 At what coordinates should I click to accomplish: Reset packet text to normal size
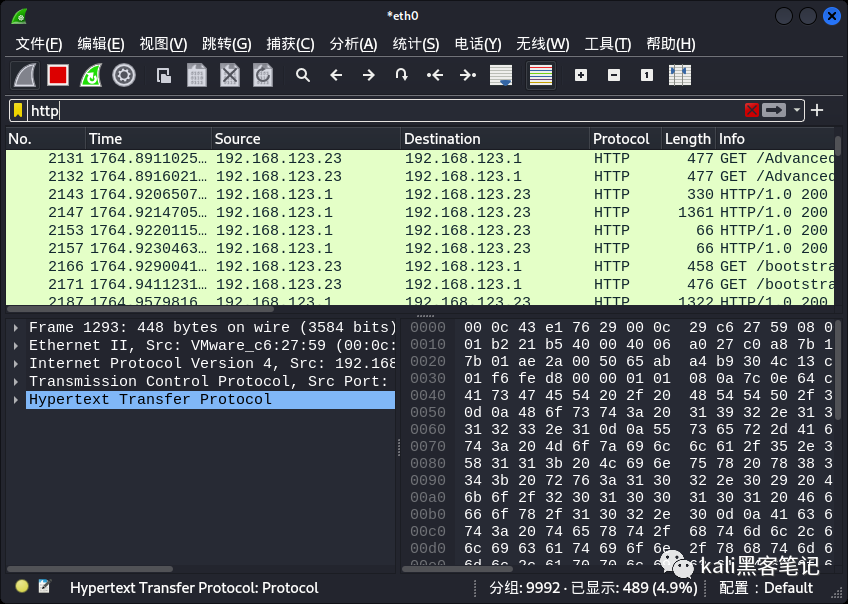click(647, 75)
